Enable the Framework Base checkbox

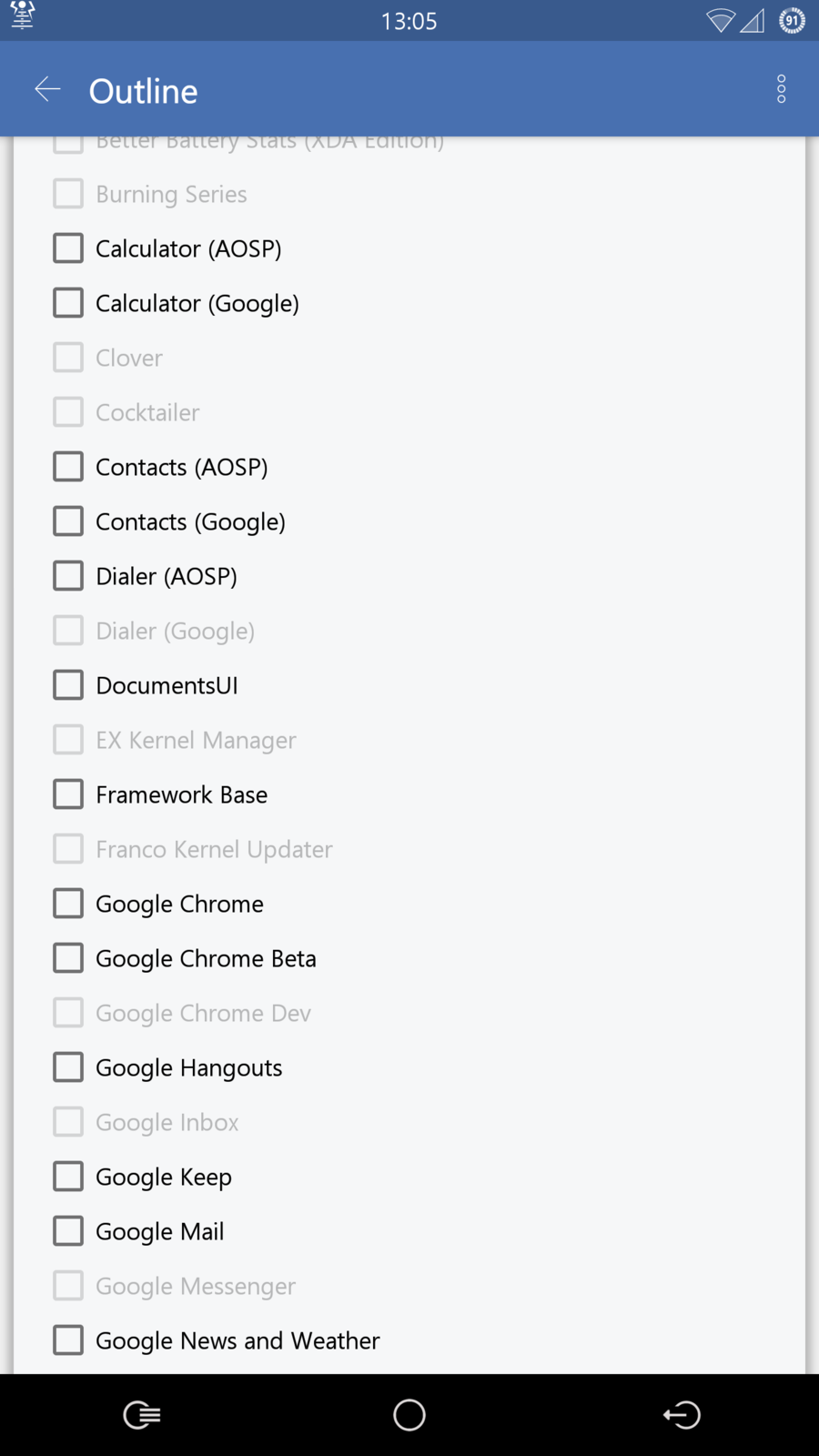[x=68, y=794]
